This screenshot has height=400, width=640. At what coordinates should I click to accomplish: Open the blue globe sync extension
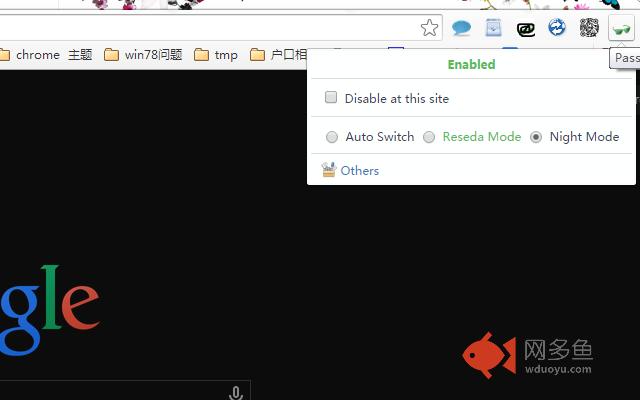557,28
